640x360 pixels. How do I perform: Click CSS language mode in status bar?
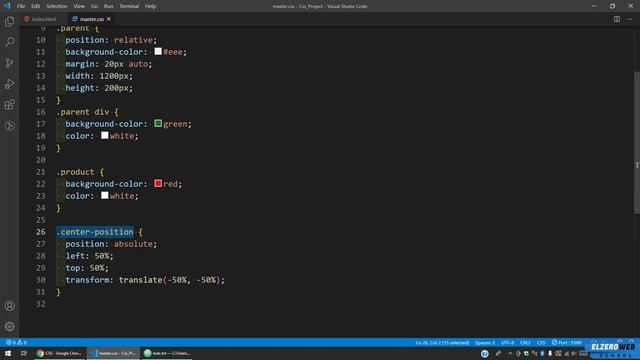coord(541,342)
